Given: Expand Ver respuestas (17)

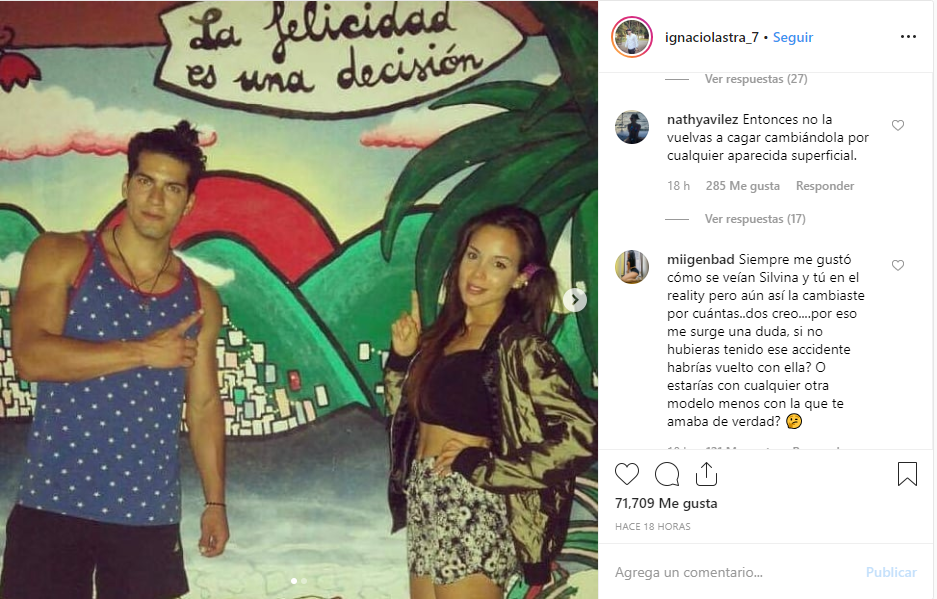Looking at the screenshot, I should (x=755, y=219).
